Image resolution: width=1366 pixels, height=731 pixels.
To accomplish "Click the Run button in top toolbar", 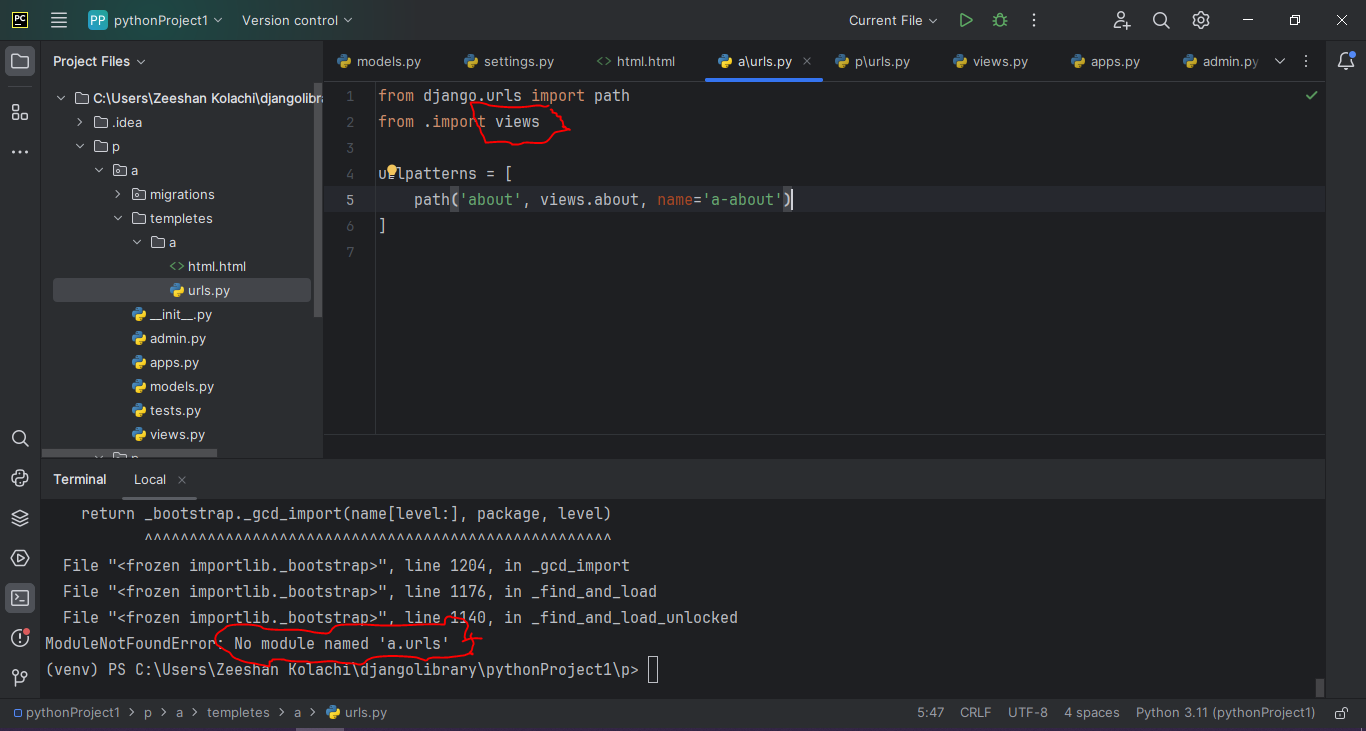I will point(965,20).
